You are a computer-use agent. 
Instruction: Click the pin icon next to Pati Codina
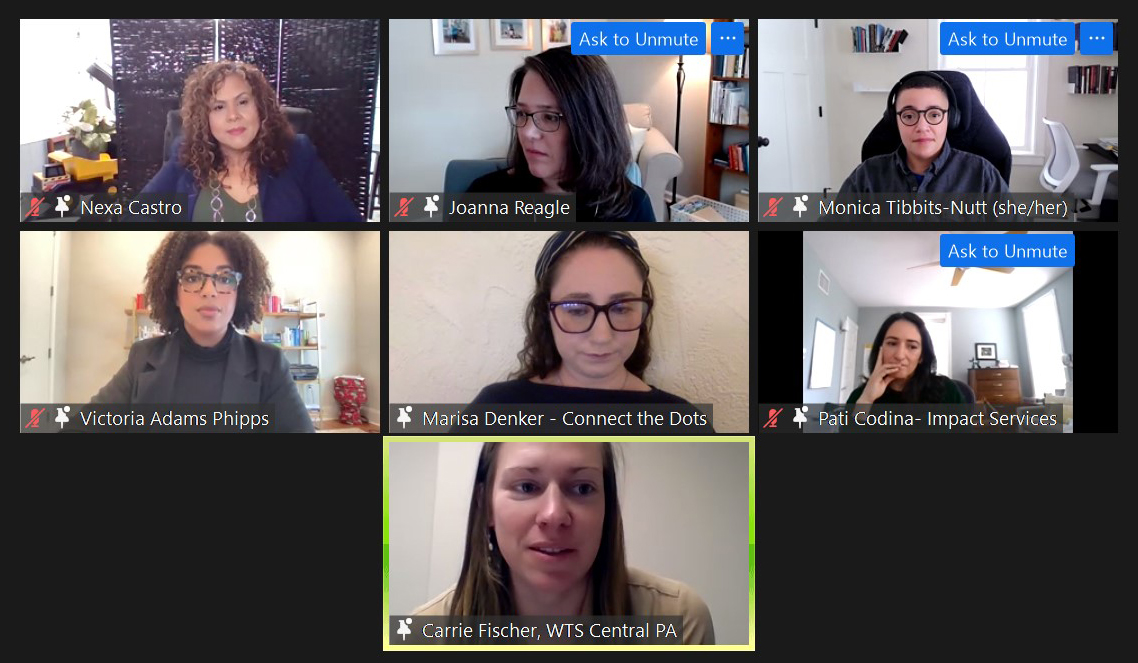801,417
